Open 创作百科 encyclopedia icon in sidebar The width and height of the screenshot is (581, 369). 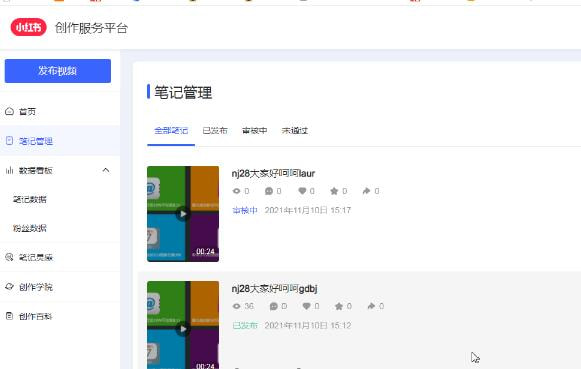(x=10, y=316)
